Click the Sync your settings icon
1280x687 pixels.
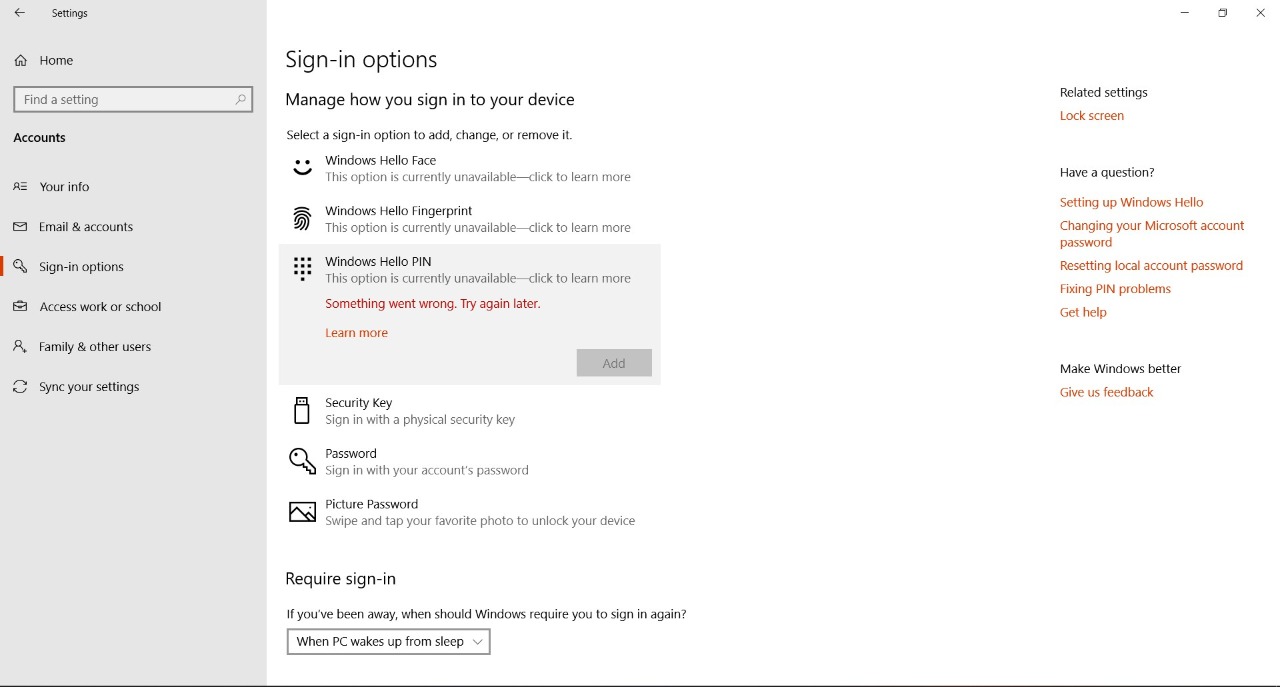tap(20, 387)
